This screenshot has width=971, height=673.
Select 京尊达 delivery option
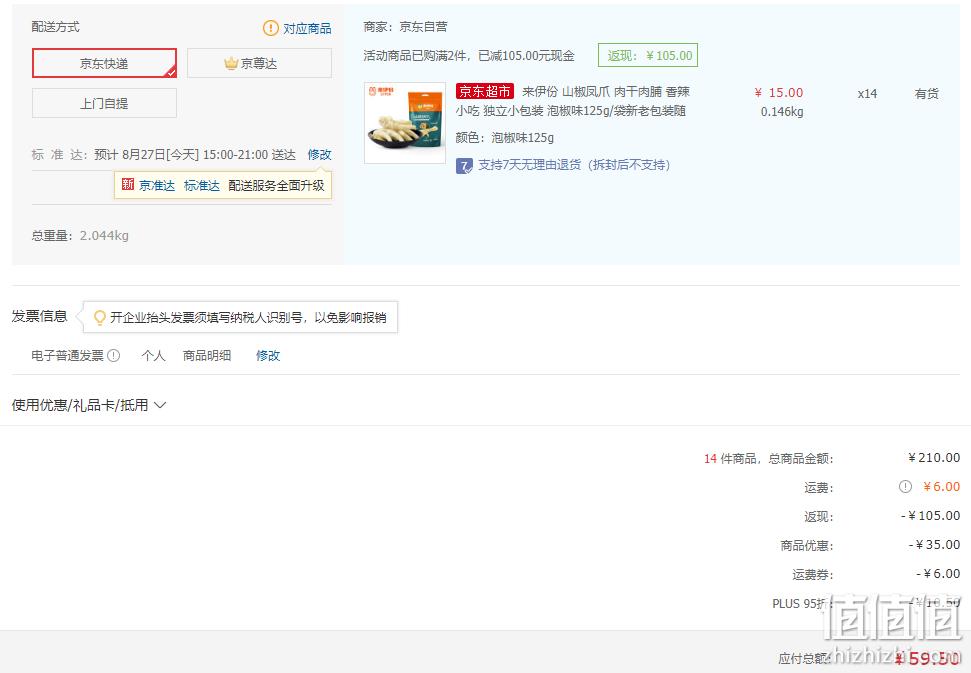[x=259, y=63]
